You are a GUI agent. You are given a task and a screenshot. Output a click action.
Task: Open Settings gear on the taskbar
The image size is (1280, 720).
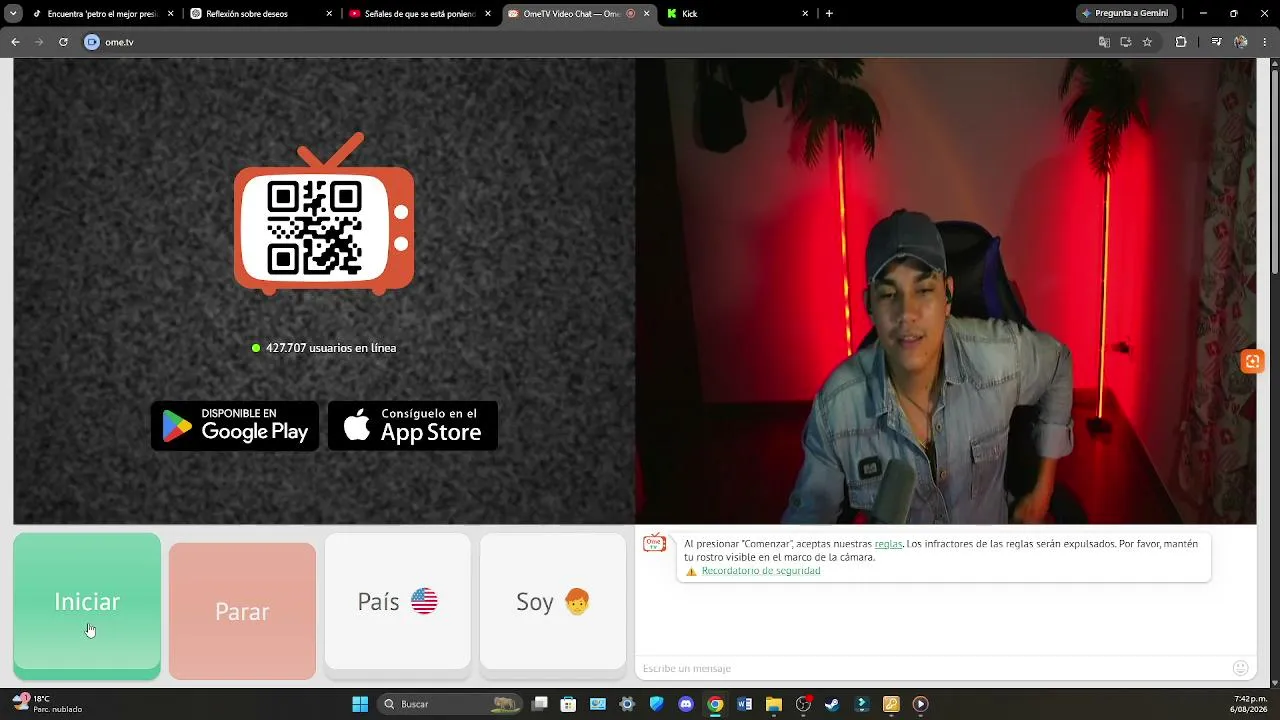coord(627,704)
